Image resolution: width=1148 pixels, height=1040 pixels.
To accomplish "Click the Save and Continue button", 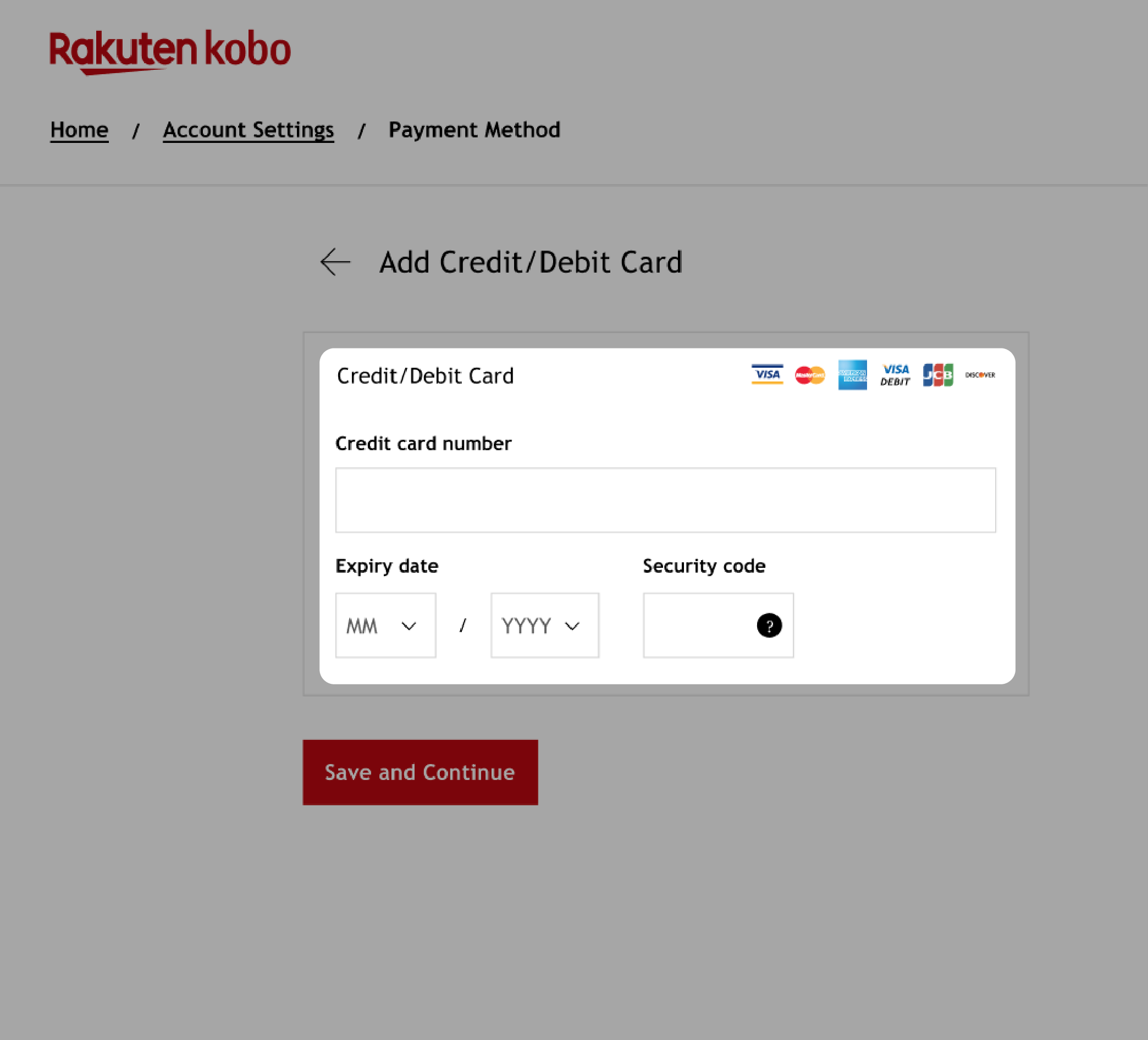I will click(420, 772).
